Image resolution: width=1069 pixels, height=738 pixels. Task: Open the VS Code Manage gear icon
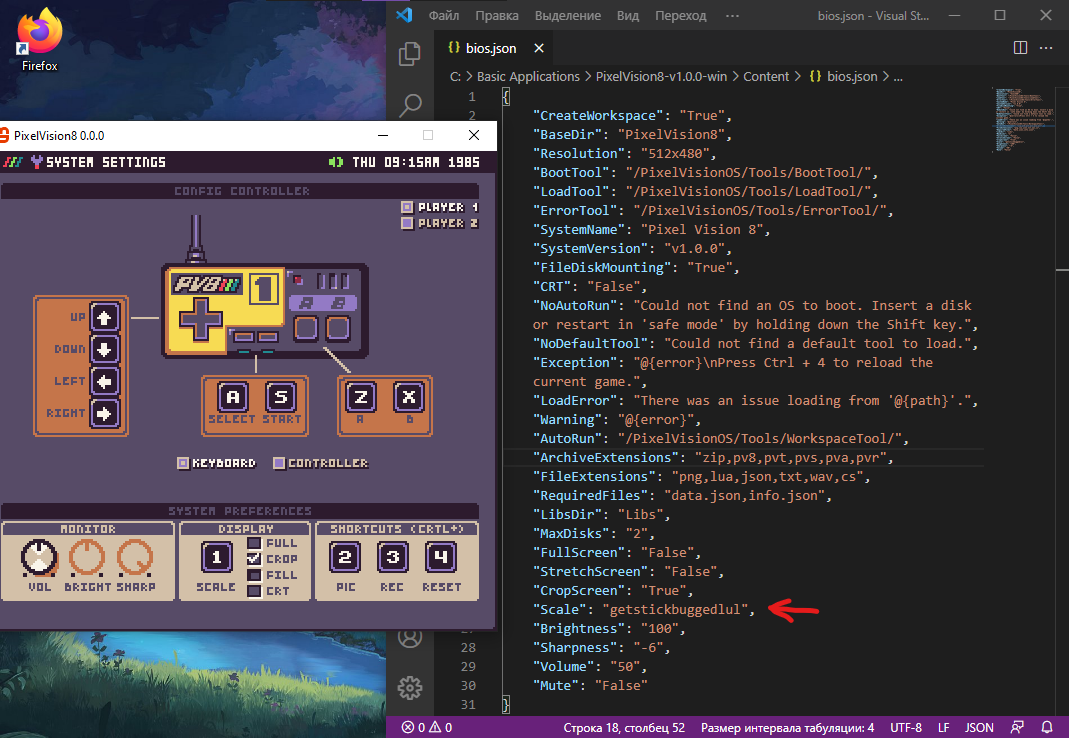click(x=410, y=688)
